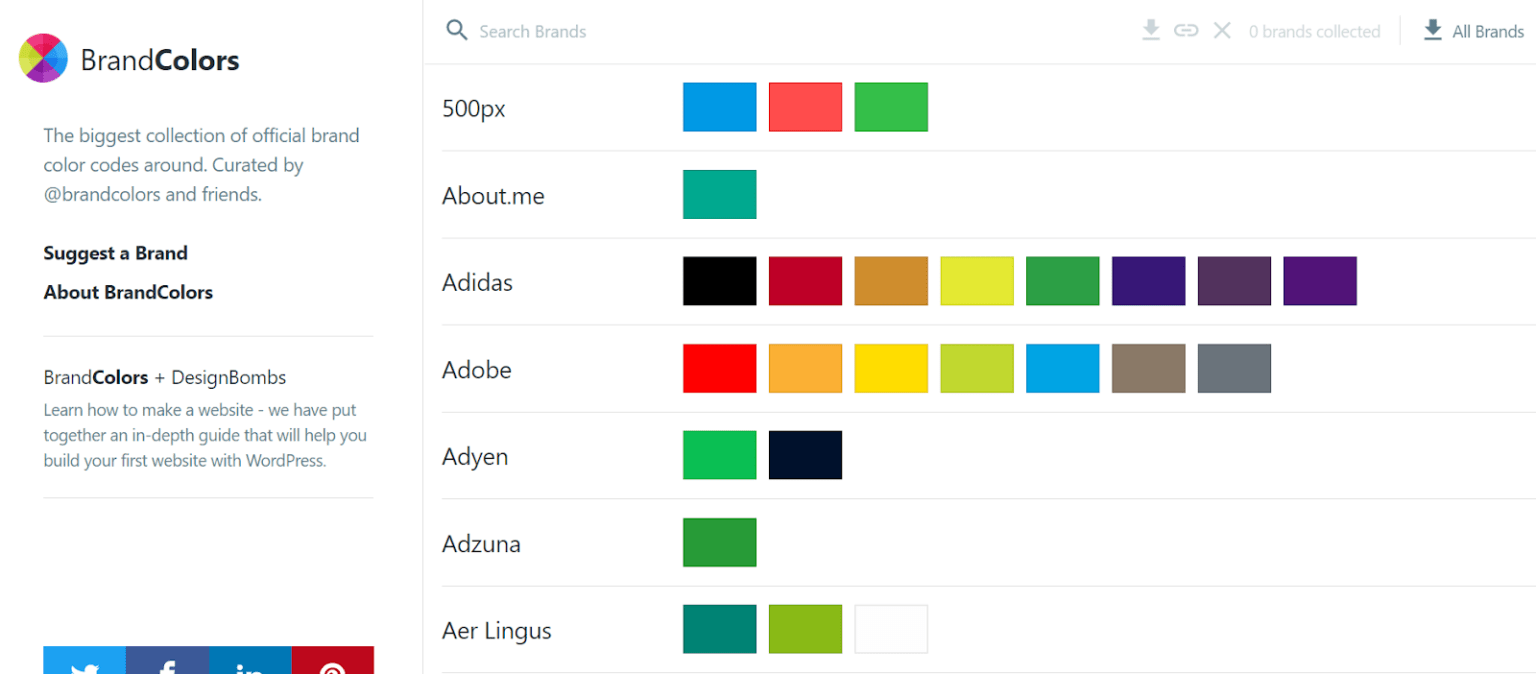Image resolution: width=1536 pixels, height=674 pixels.
Task: Open the About BrandColors page
Action: click(128, 292)
